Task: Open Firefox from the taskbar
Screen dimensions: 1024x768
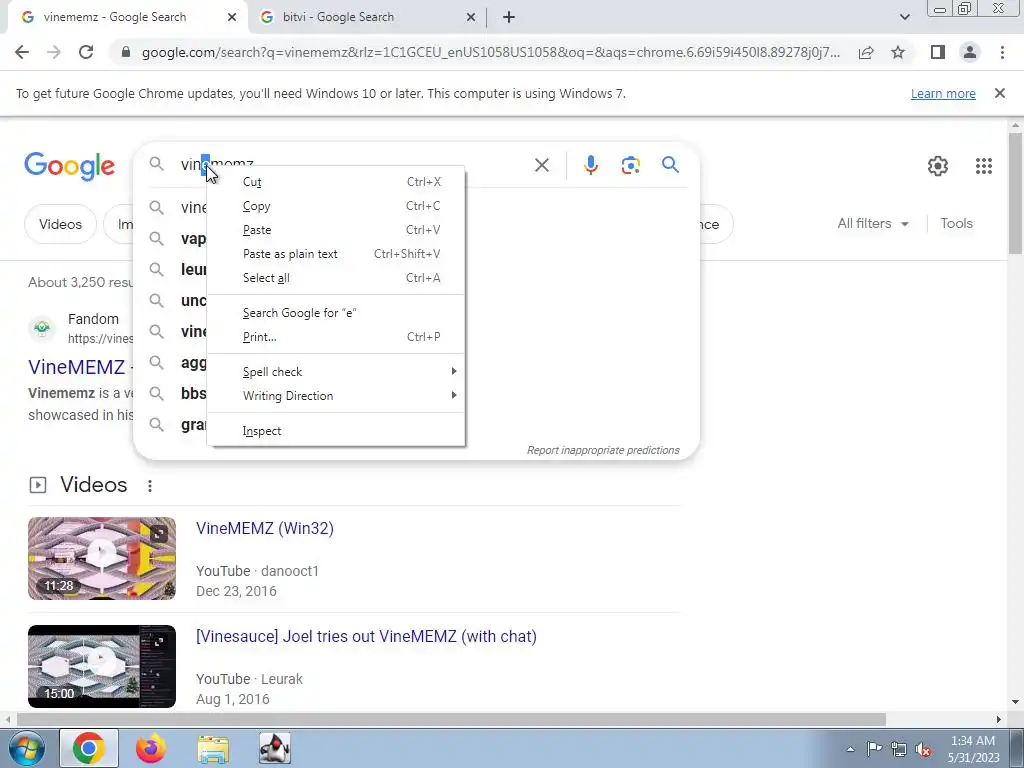Action: coord(151,748)
